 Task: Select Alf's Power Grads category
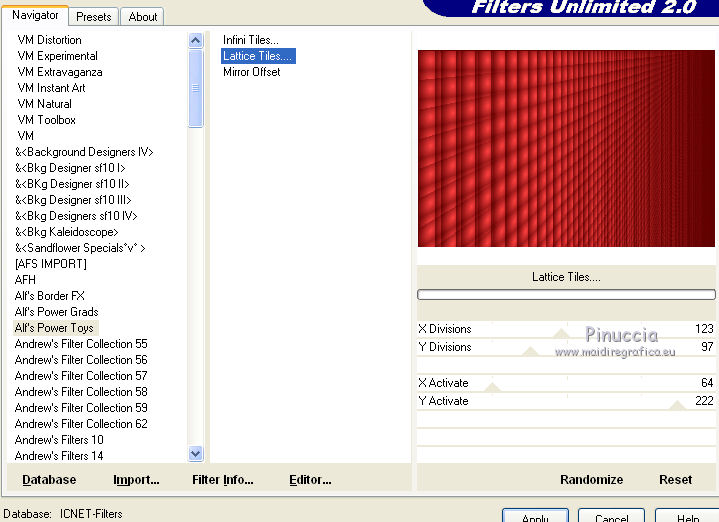click(56, 312)
